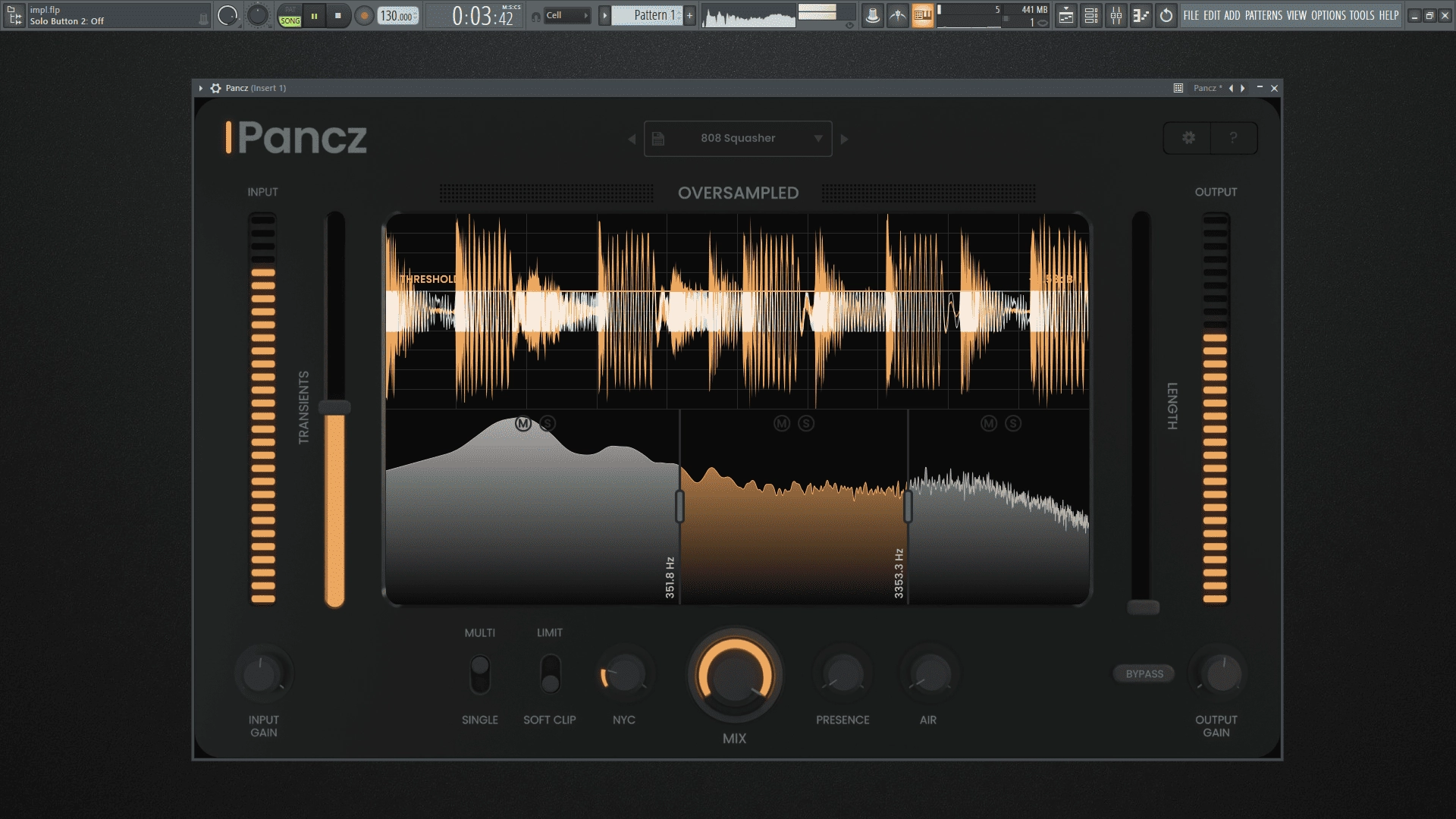Adjust the master volume knob

click(x=227, y=15)
